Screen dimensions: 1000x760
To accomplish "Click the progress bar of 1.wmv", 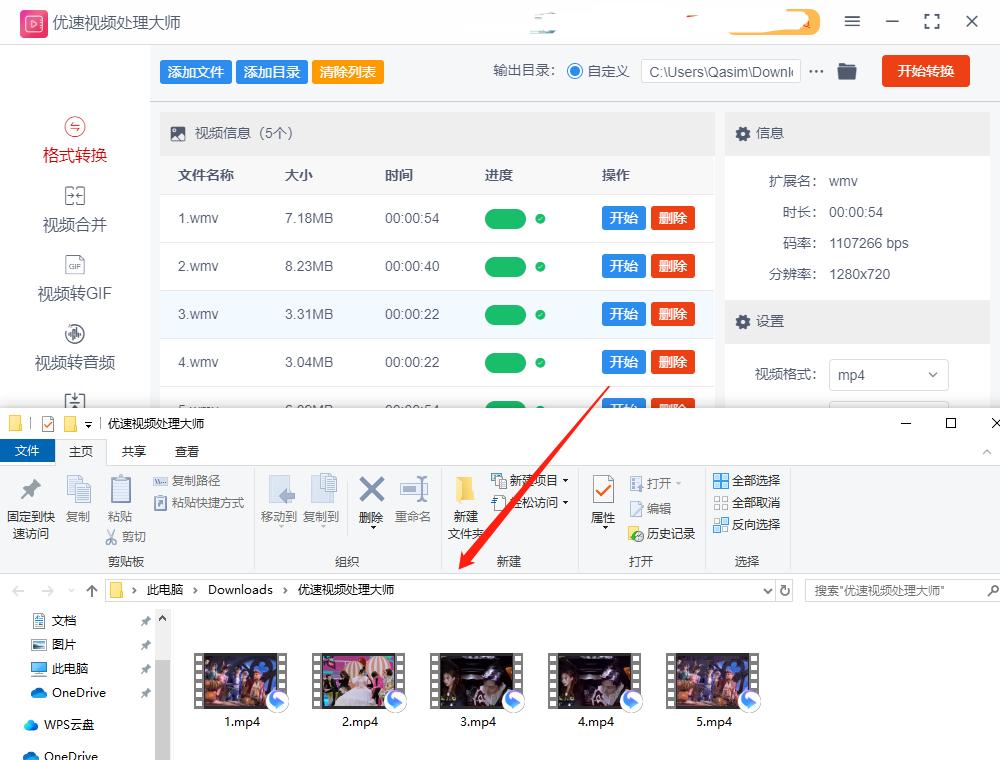I will [505, 218].
